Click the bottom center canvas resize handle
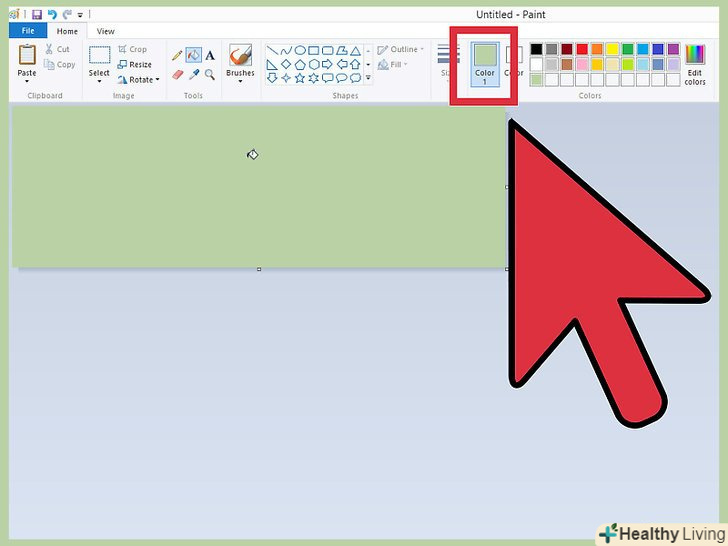 coord(259,269)
